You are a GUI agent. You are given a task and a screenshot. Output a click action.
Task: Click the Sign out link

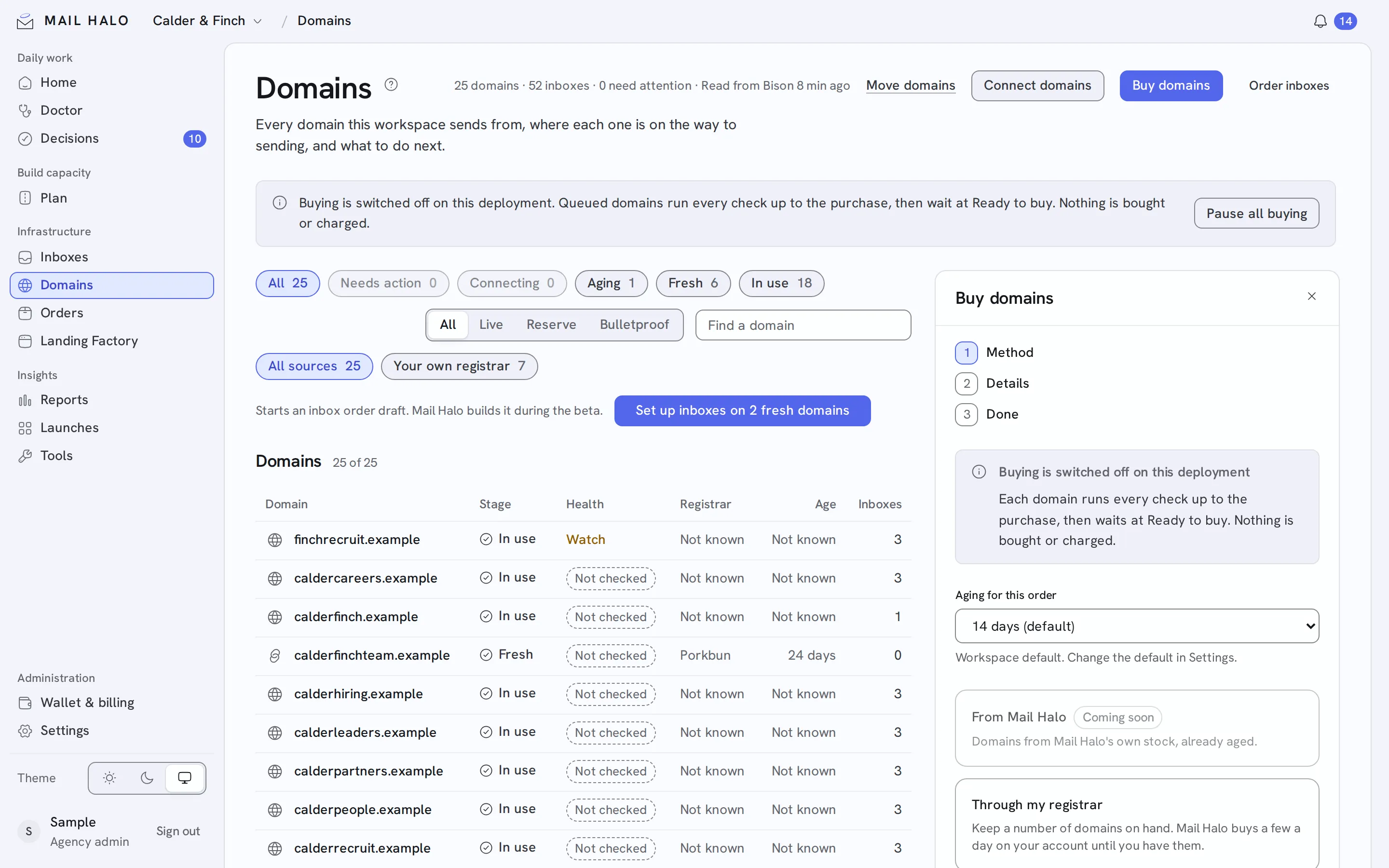pos(178,831)
